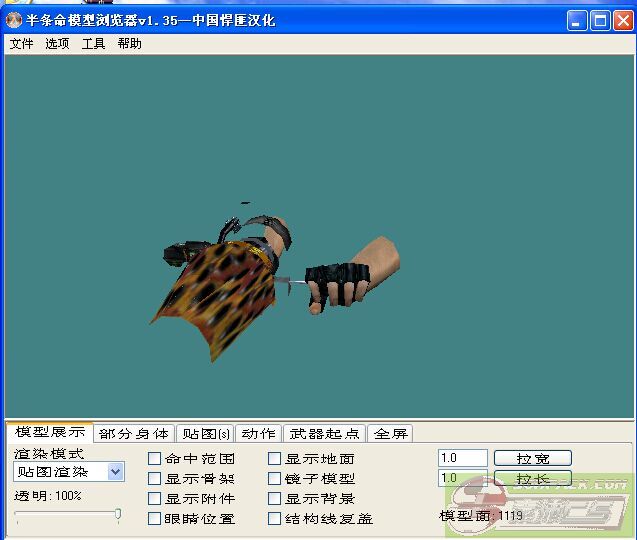Select the 全屏 tab
Screen dimensions: 637x540
(x=390, y=434)
